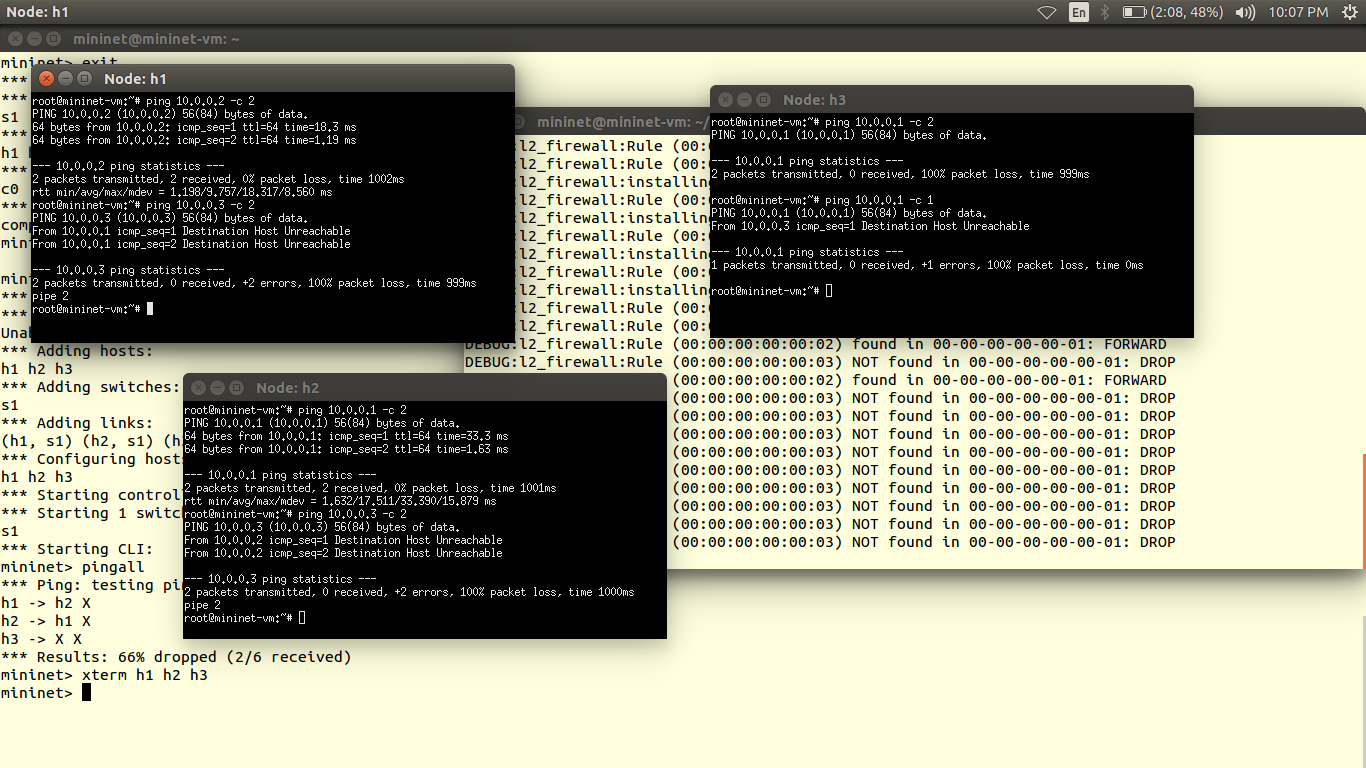
Task: Open the Bluetooth indicator in top panel
Action: point(1105,12)
